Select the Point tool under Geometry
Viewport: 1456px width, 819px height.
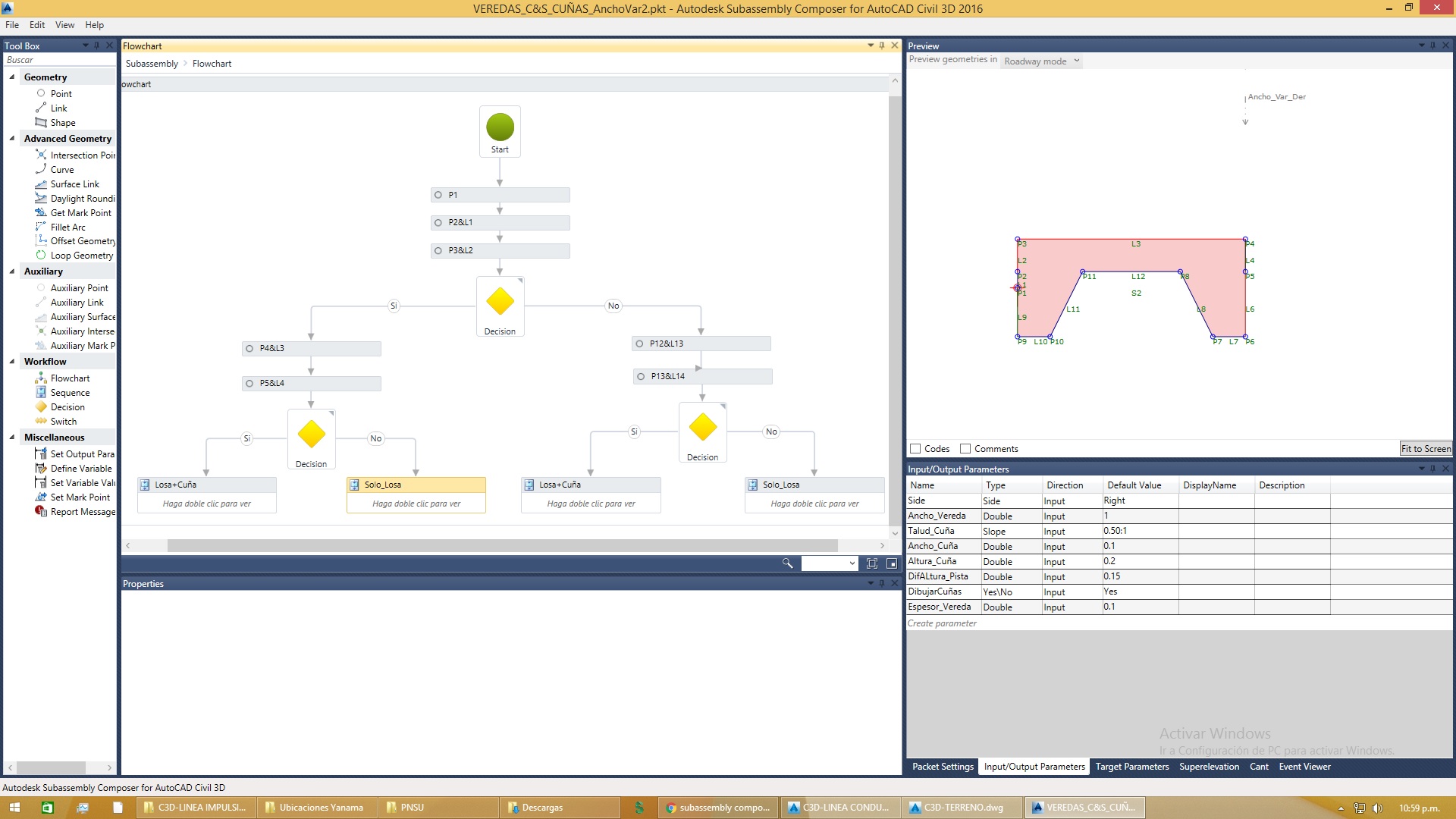[x=61, y=93]
